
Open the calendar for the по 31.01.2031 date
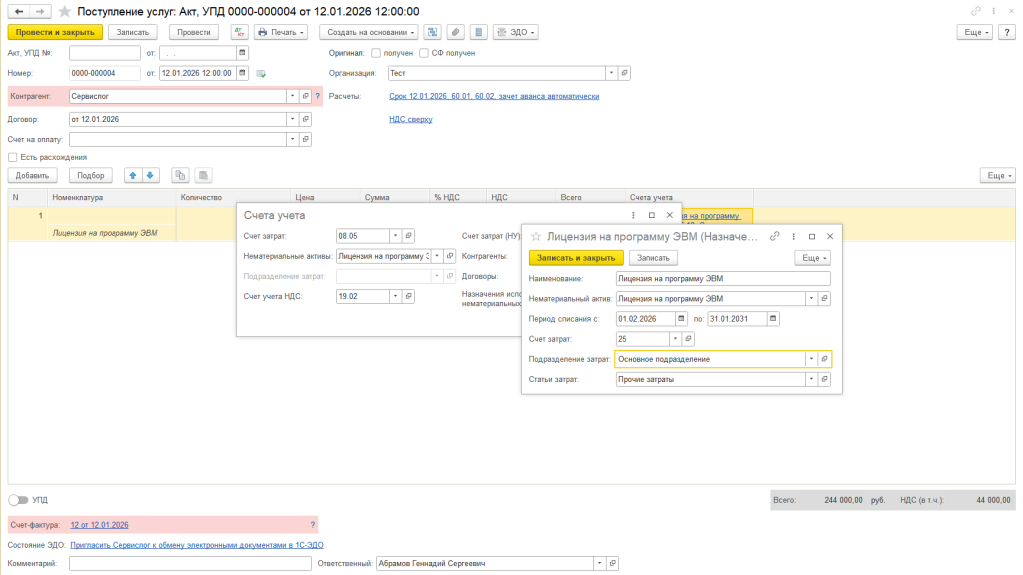(x=773, y=319)
